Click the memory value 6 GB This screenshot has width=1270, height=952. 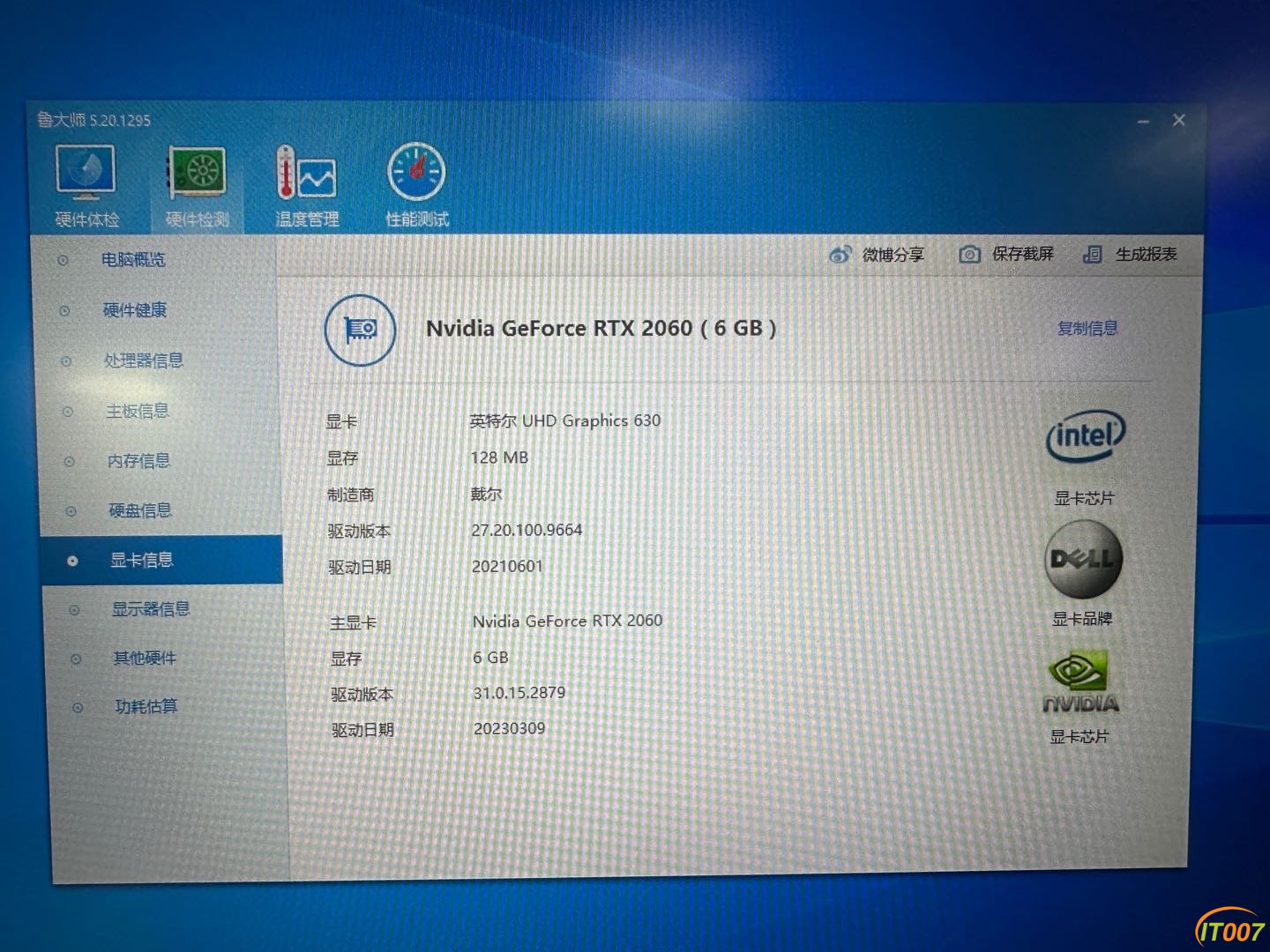(490, 658)
